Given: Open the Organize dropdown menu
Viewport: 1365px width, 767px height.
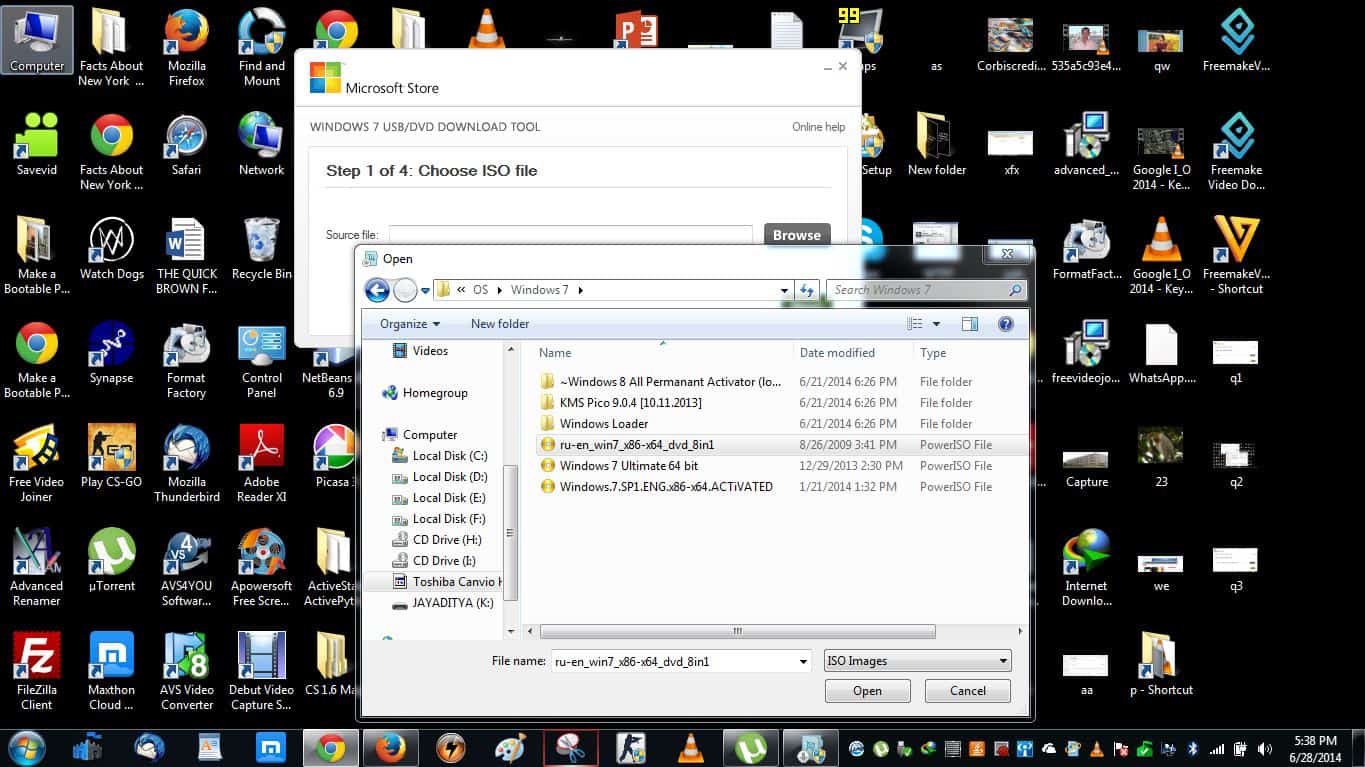Looking at the screenshot, I should [410, 324].
